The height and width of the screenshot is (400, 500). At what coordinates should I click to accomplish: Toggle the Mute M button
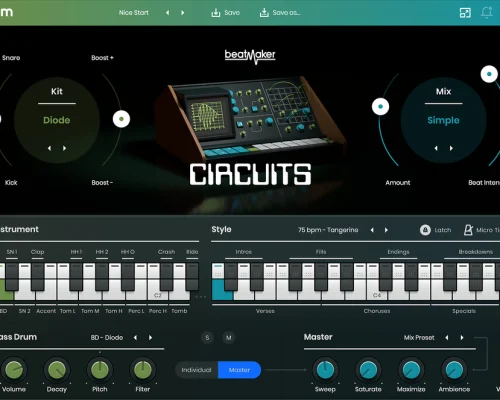pos(229,338)
